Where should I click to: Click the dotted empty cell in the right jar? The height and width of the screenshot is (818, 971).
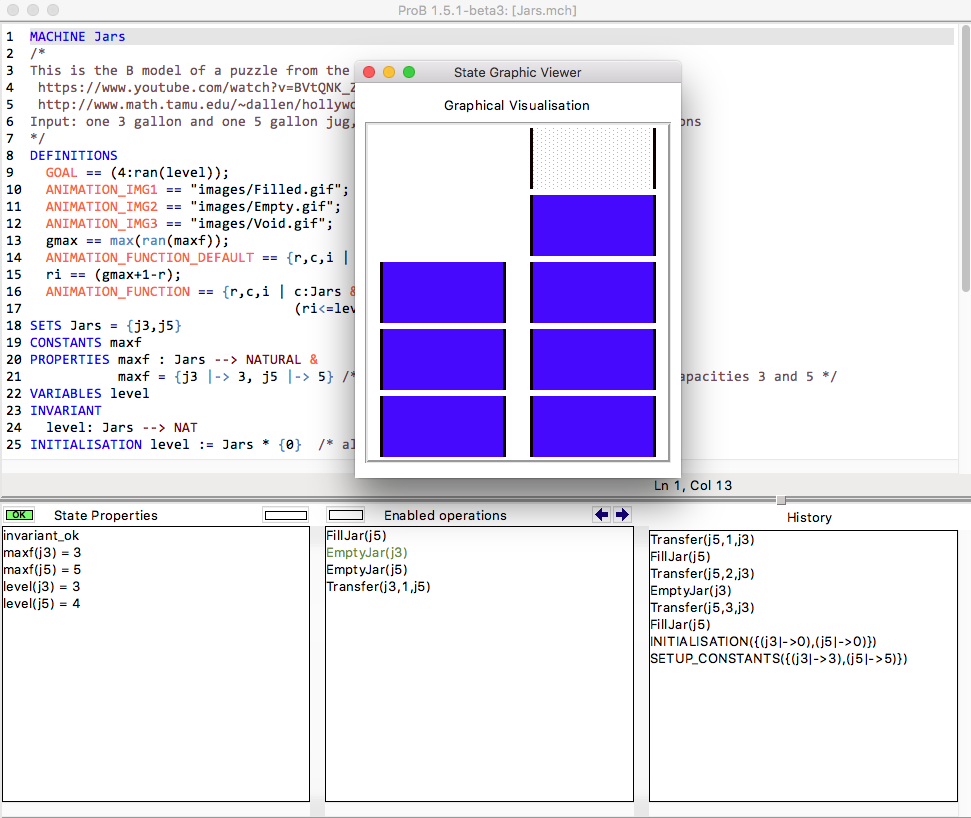[592, 158]
